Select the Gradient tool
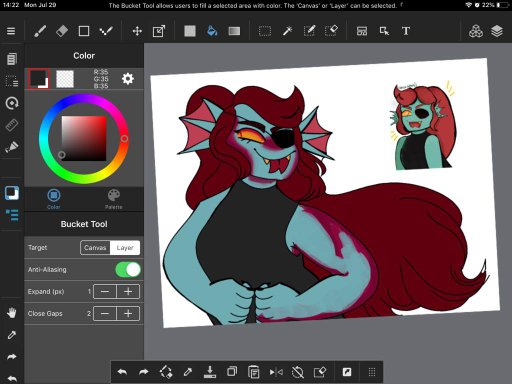Image resolution: width=512 pixels, height=384 pixels. (x=234, y=31)
